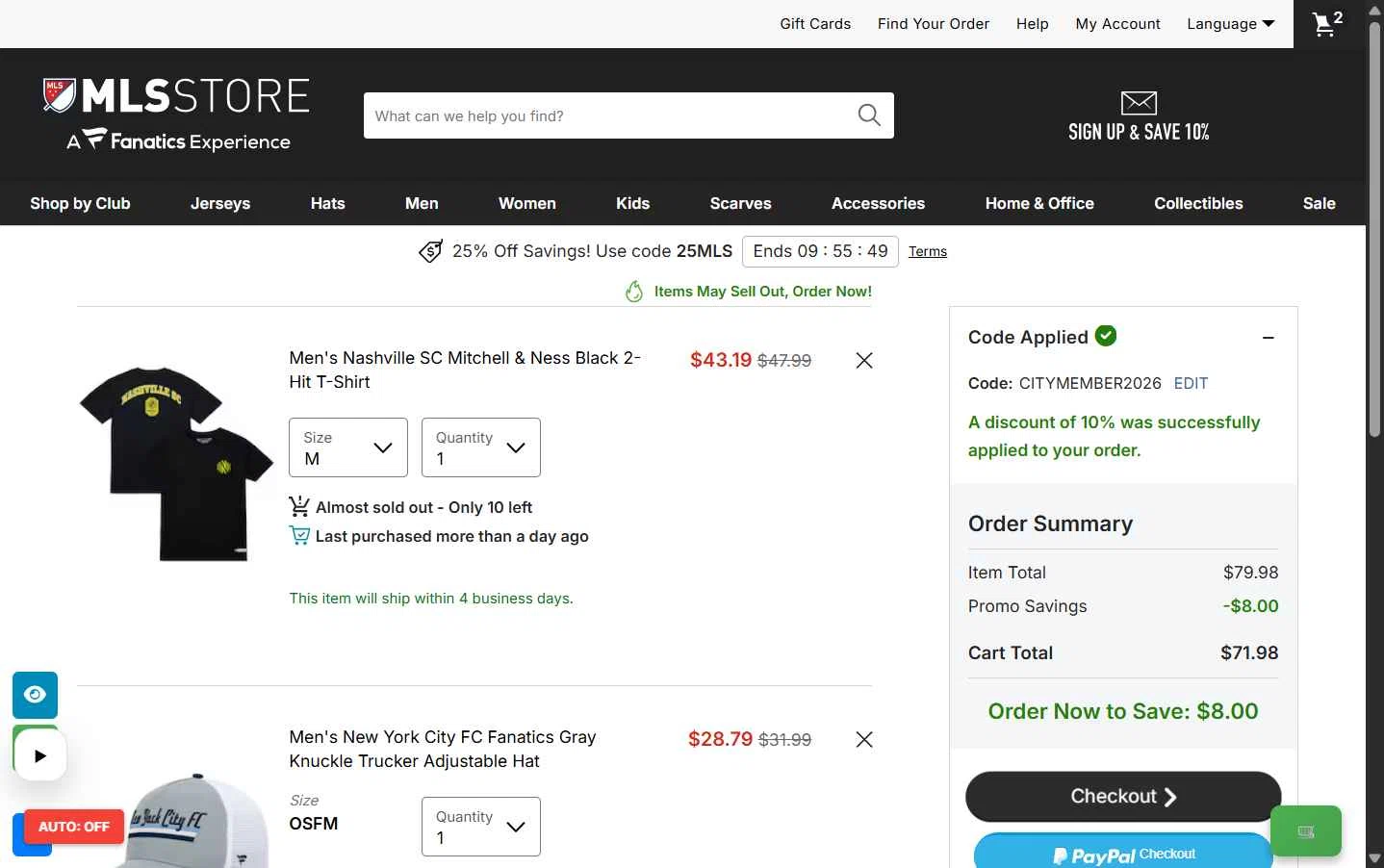Open the Sale menu
The image size is (1384, 868).
tap(1320, 203)
